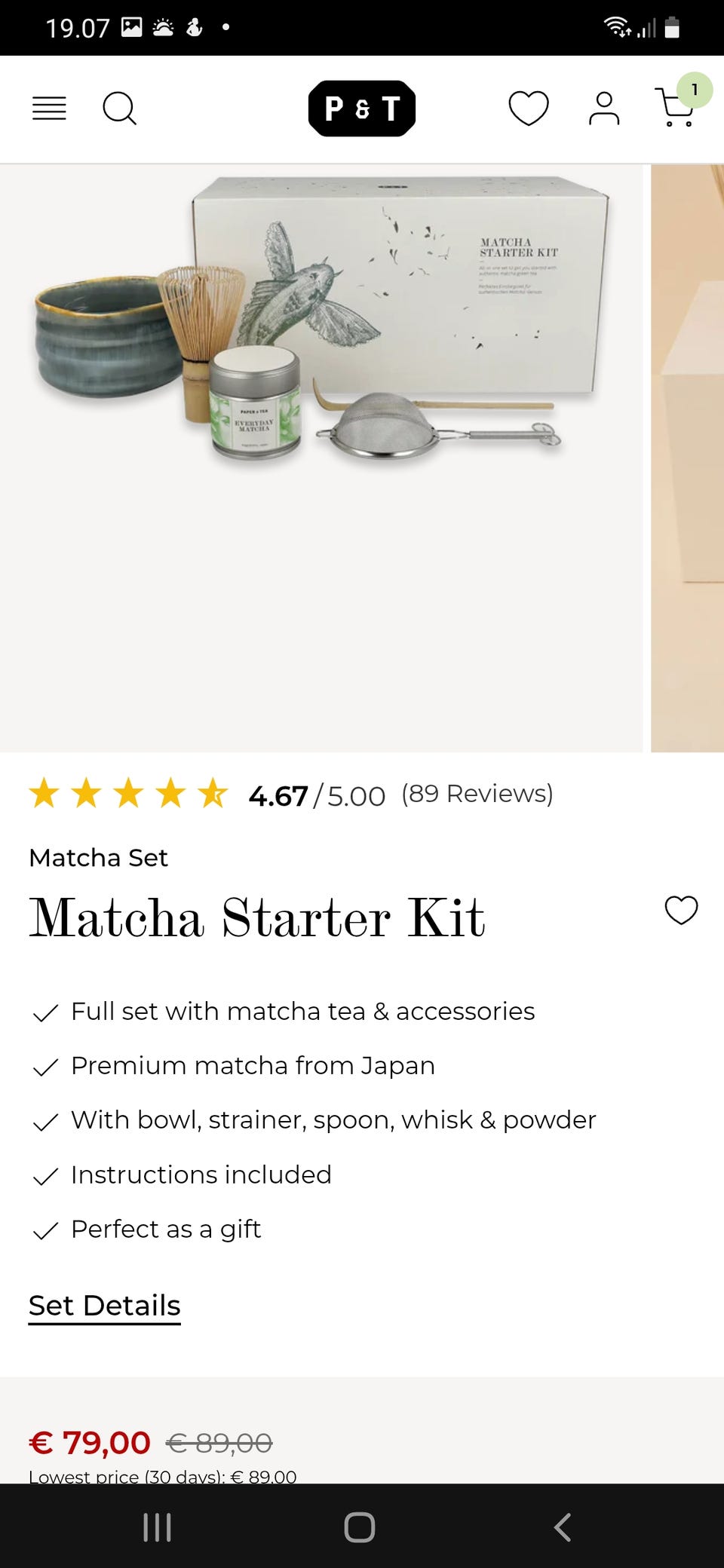724x1568 pixels.
Task: Open the 89 Reviews link
Action: pos(477,794)
